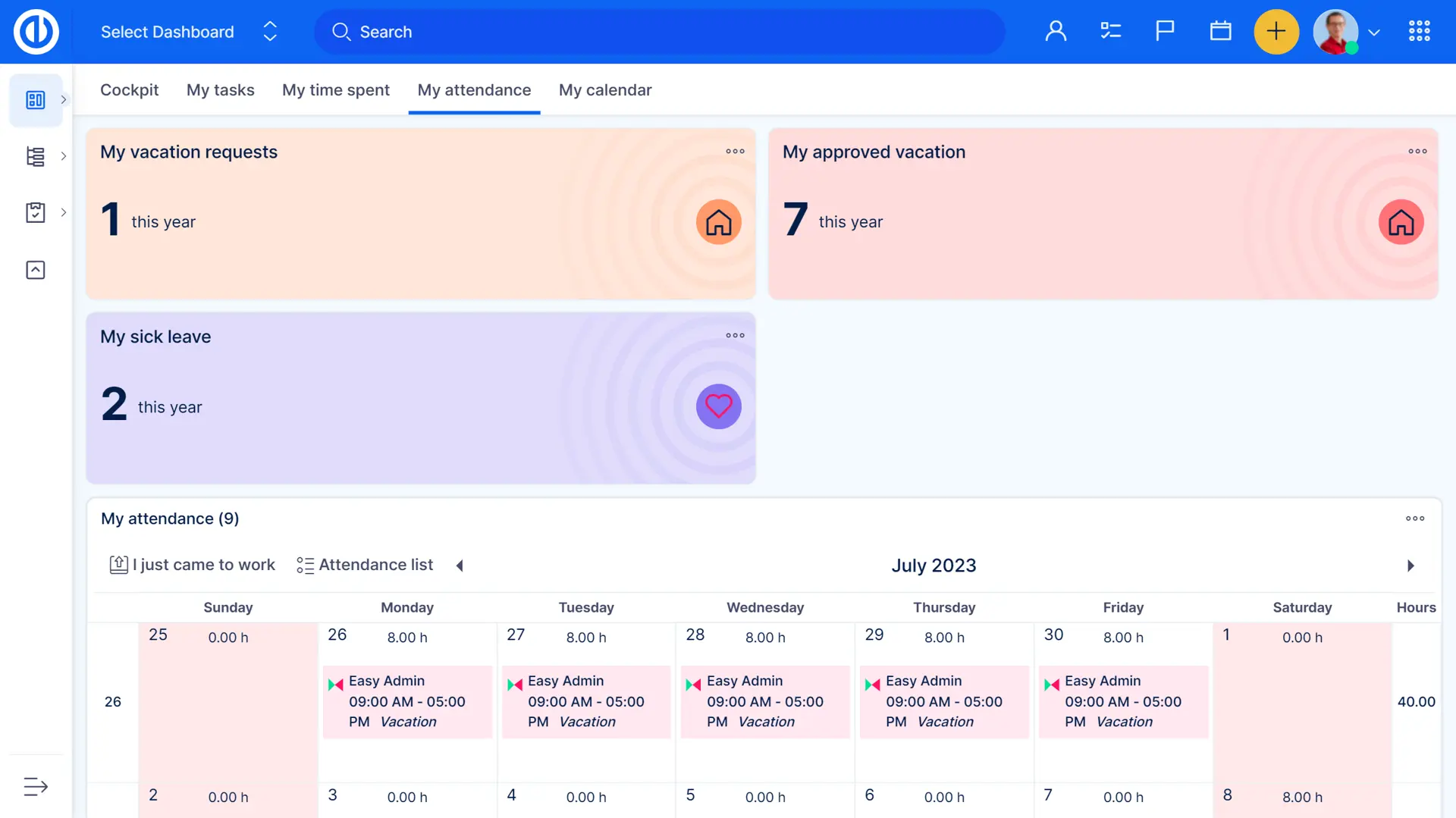Click the orange house icon in vacation requests
Viewport: 1456px width, 818px height.
click(718, 222)
